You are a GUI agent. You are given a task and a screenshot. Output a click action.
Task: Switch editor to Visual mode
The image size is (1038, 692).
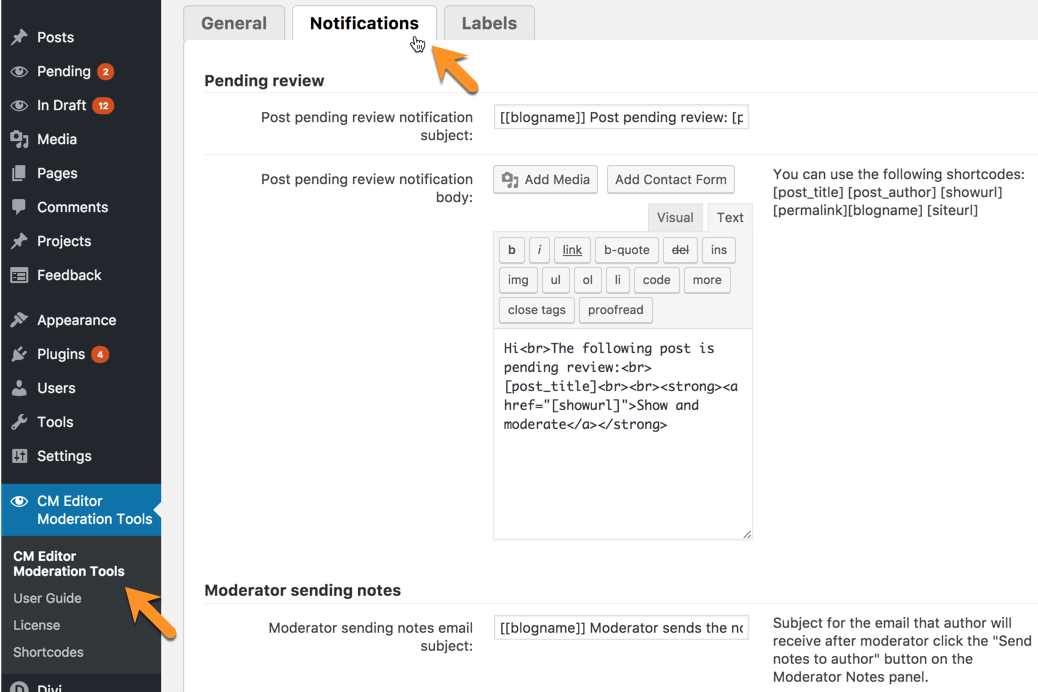point(675,217)
